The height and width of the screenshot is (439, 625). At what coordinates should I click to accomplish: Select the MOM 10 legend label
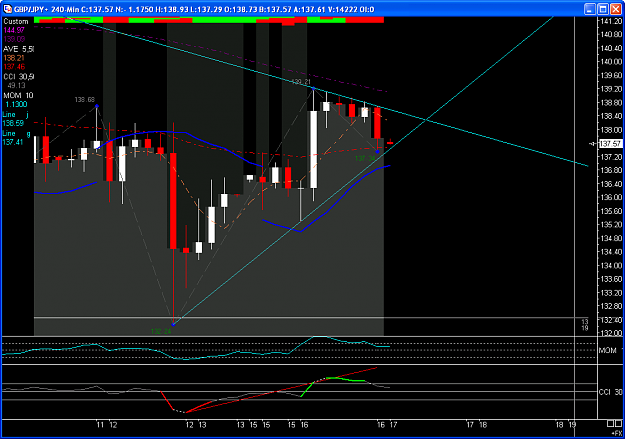(x=18, y=96)
